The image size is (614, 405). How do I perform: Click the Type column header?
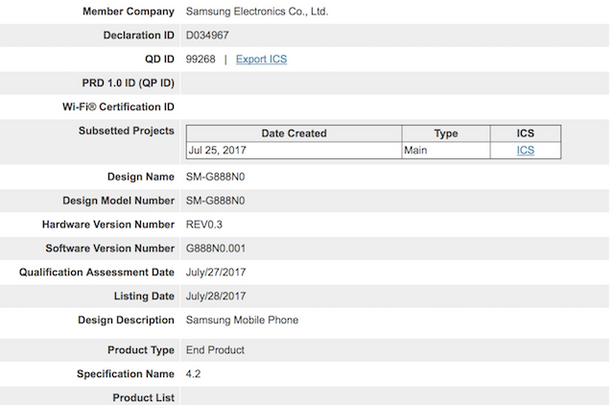click(446, 133)
